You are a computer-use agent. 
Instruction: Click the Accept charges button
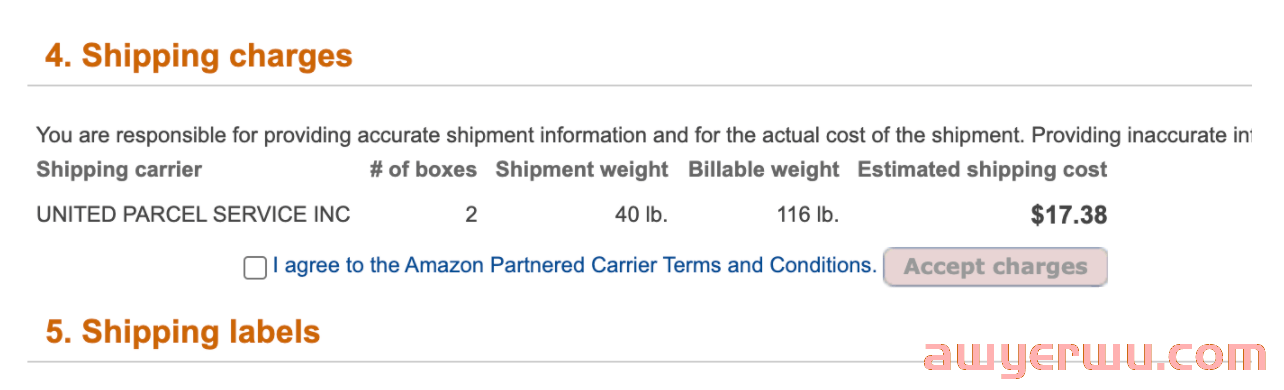995,267
